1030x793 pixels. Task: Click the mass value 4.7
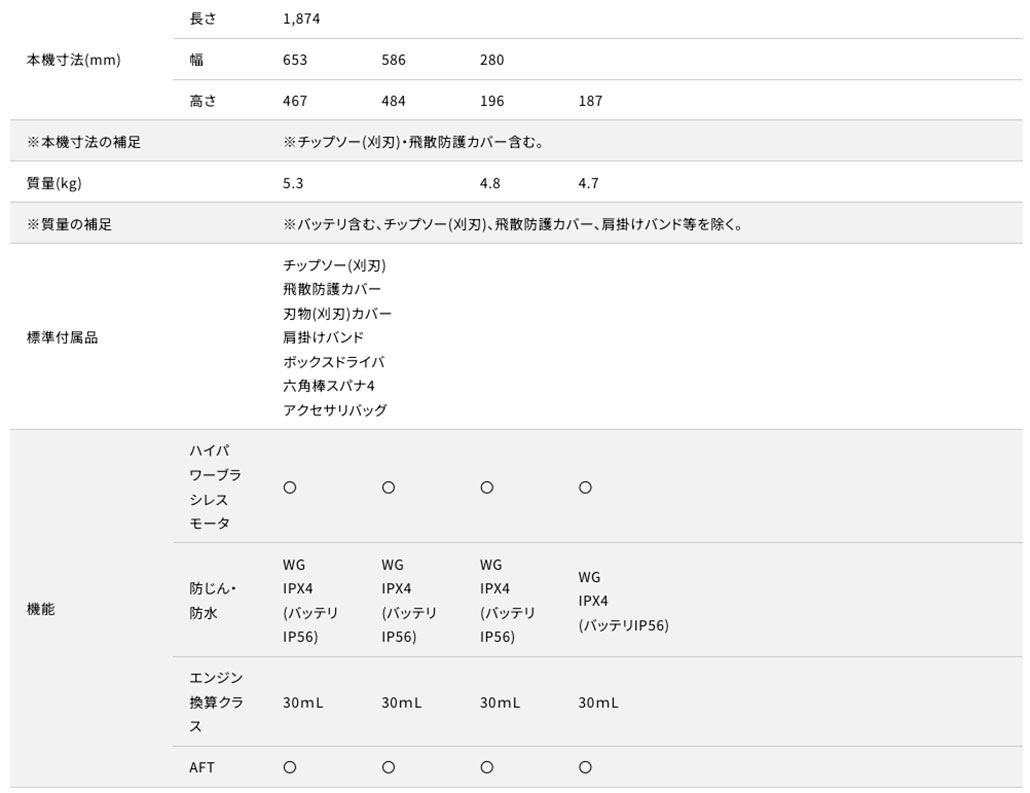pos(589,183)
